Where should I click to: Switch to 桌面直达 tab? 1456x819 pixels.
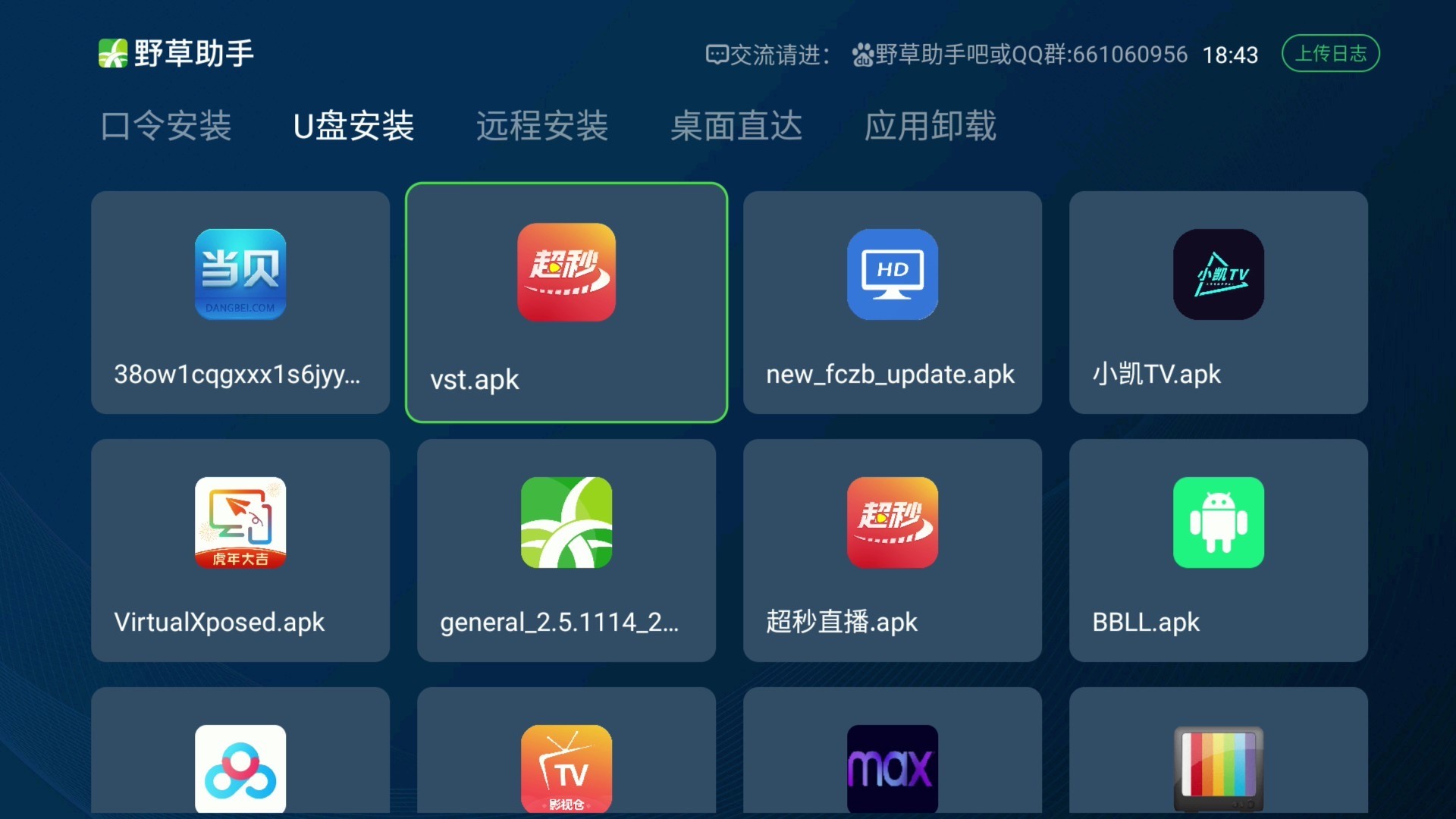pyautogui.click(x=735, y=125)
